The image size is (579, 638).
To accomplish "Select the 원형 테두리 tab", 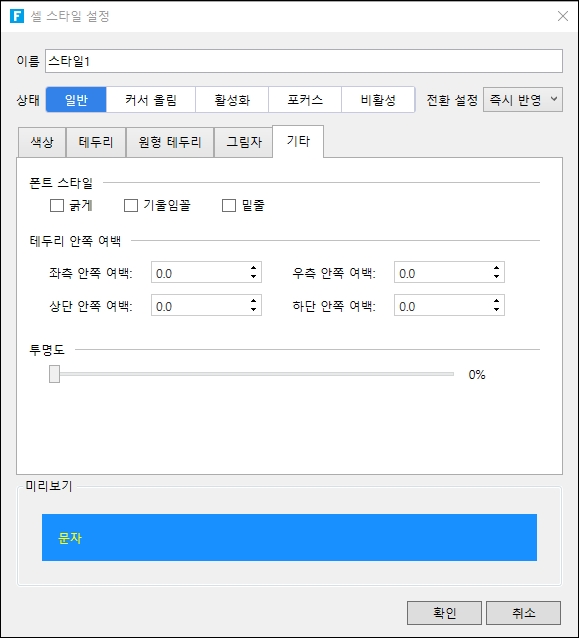I will [x=170, y=142].
